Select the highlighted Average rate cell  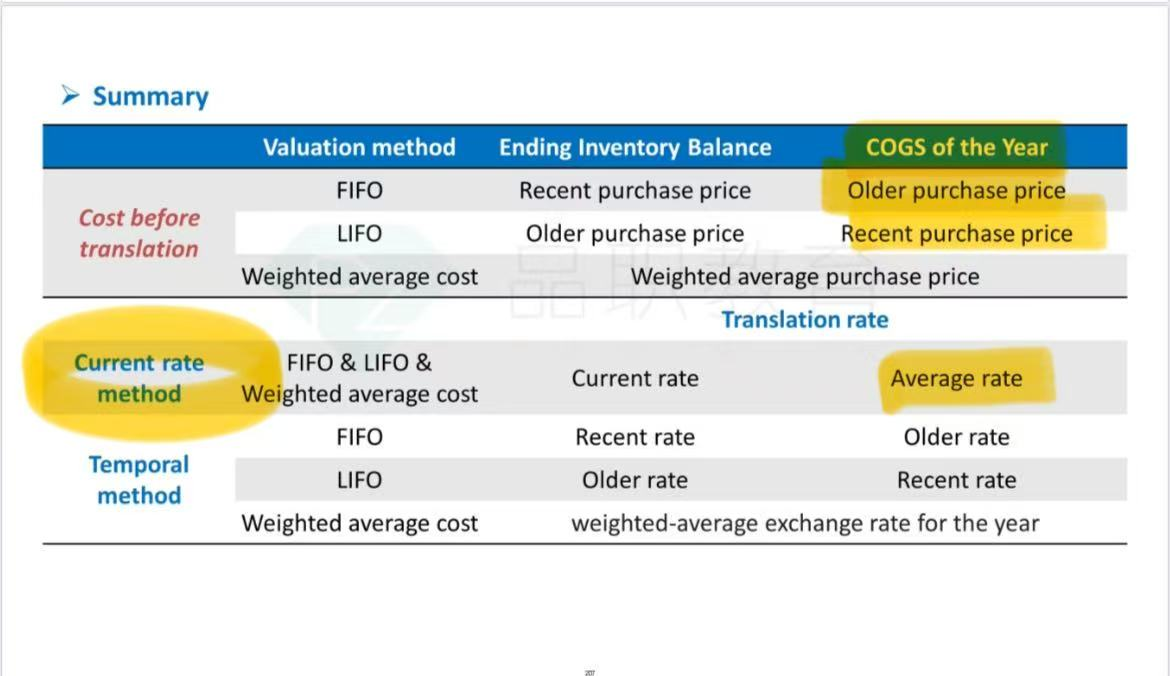coord(956,378)
